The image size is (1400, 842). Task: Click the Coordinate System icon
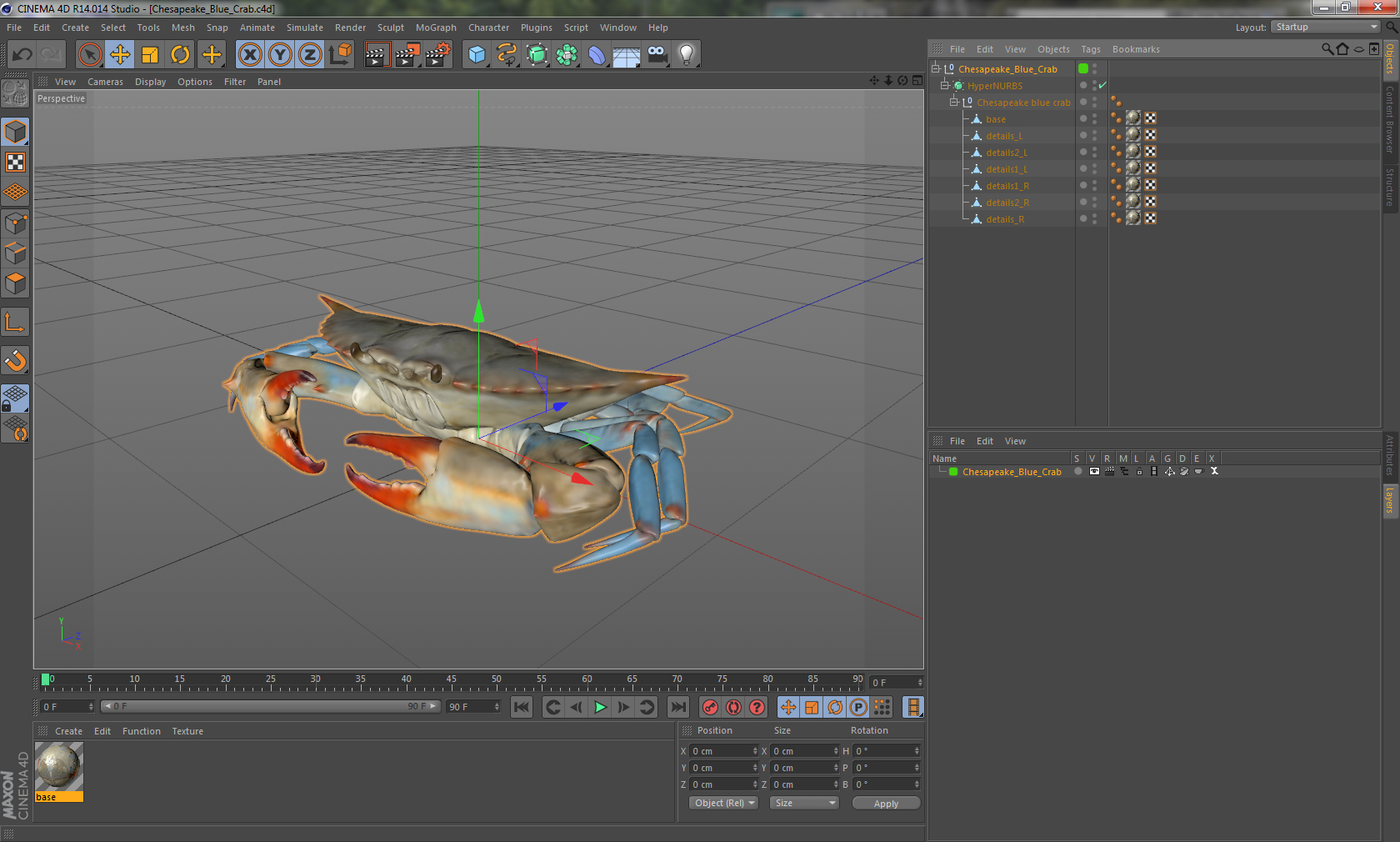tap(340, 55)
